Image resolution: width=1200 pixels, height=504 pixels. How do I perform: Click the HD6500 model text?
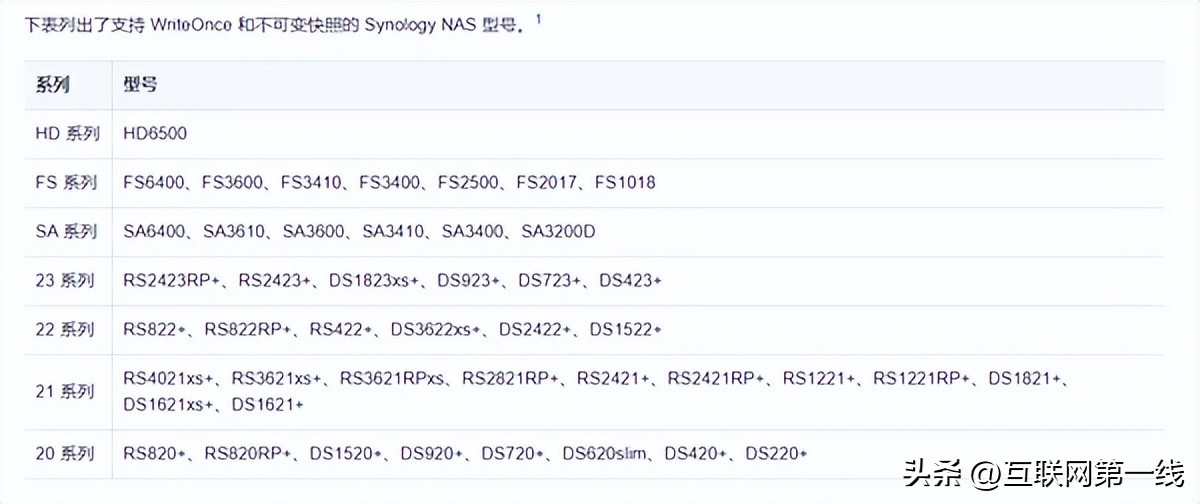point(155,133)
